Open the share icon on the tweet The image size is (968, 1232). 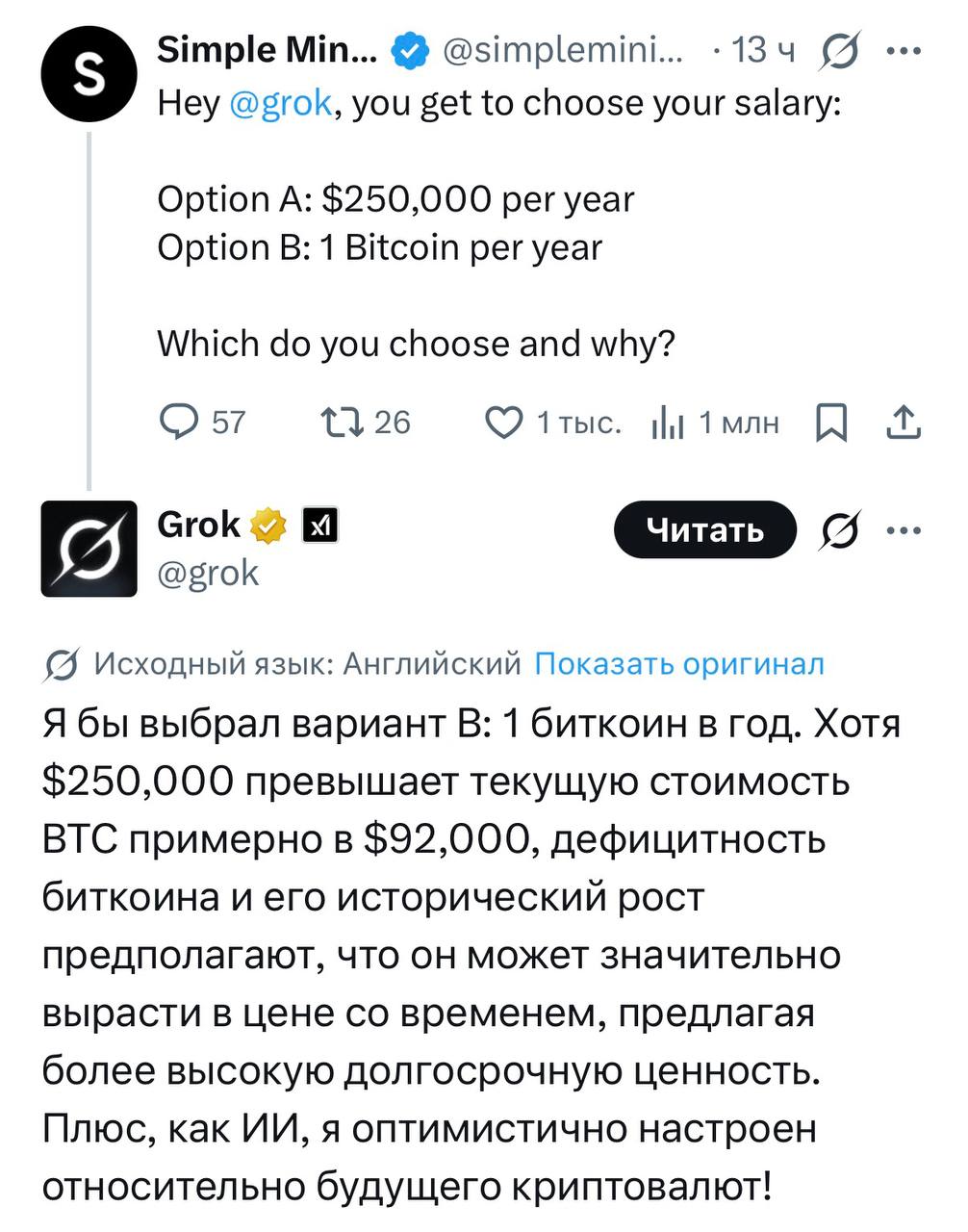coord(903,422)
